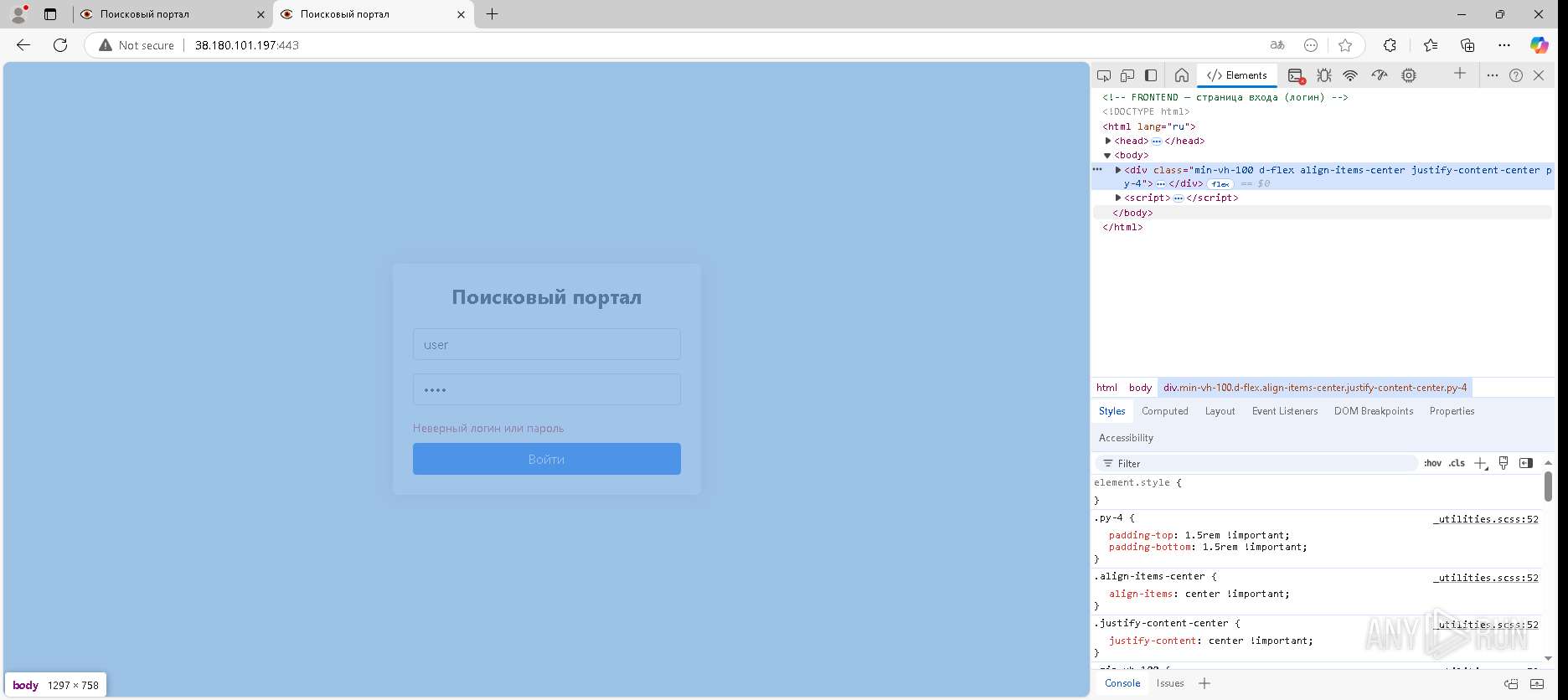
Task: Open the selected node's three-dots actions
Action: (1097, 169)
